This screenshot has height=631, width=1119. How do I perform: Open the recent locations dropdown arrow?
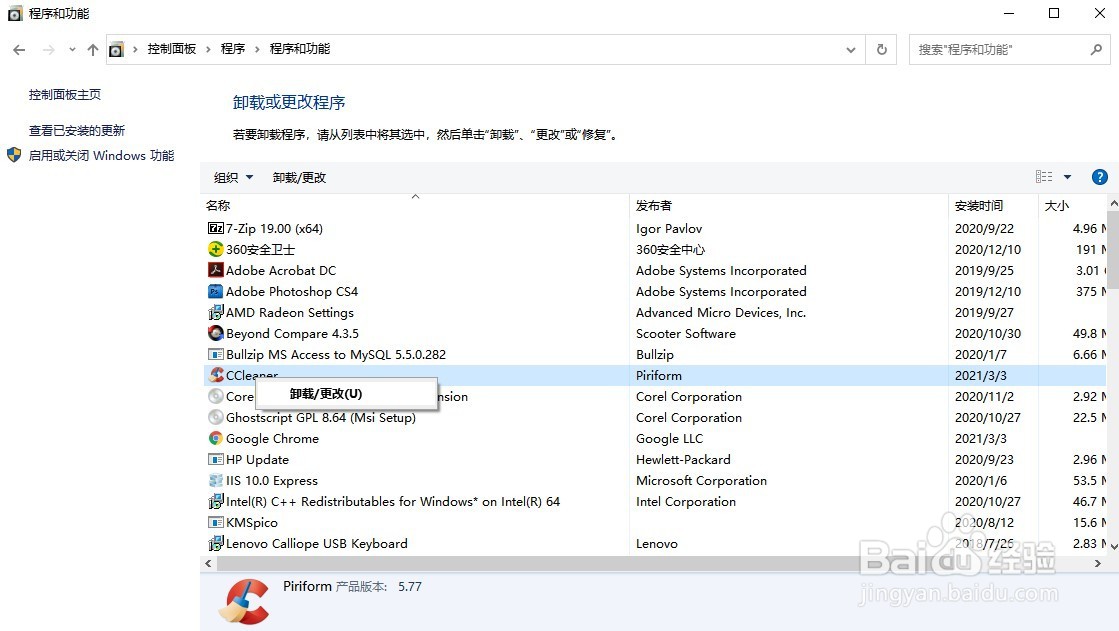click(72, 49)
